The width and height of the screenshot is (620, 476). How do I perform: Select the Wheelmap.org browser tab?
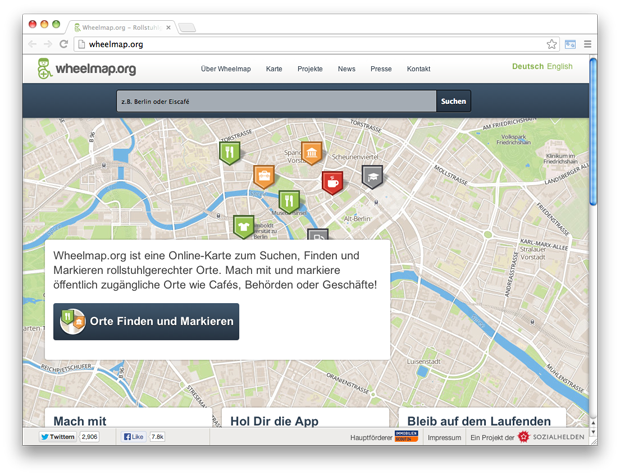pyautogui.click(x=122, y=27)
